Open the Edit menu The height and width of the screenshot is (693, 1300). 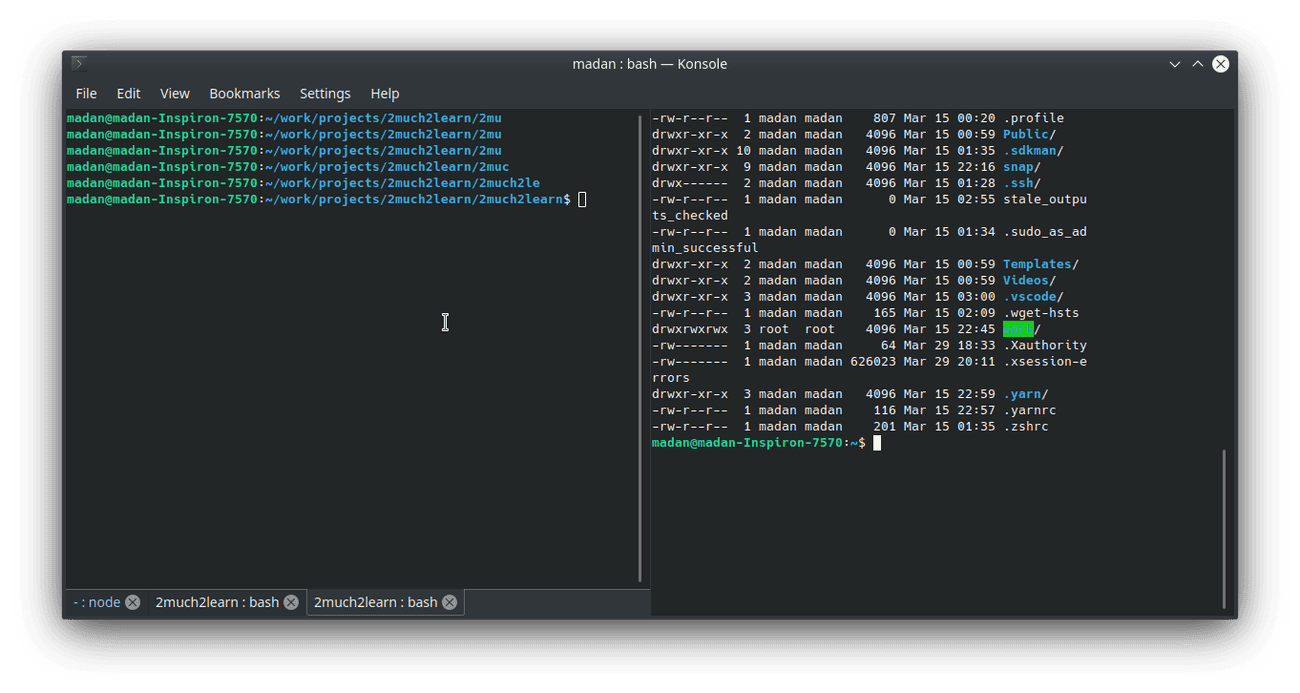128,93
